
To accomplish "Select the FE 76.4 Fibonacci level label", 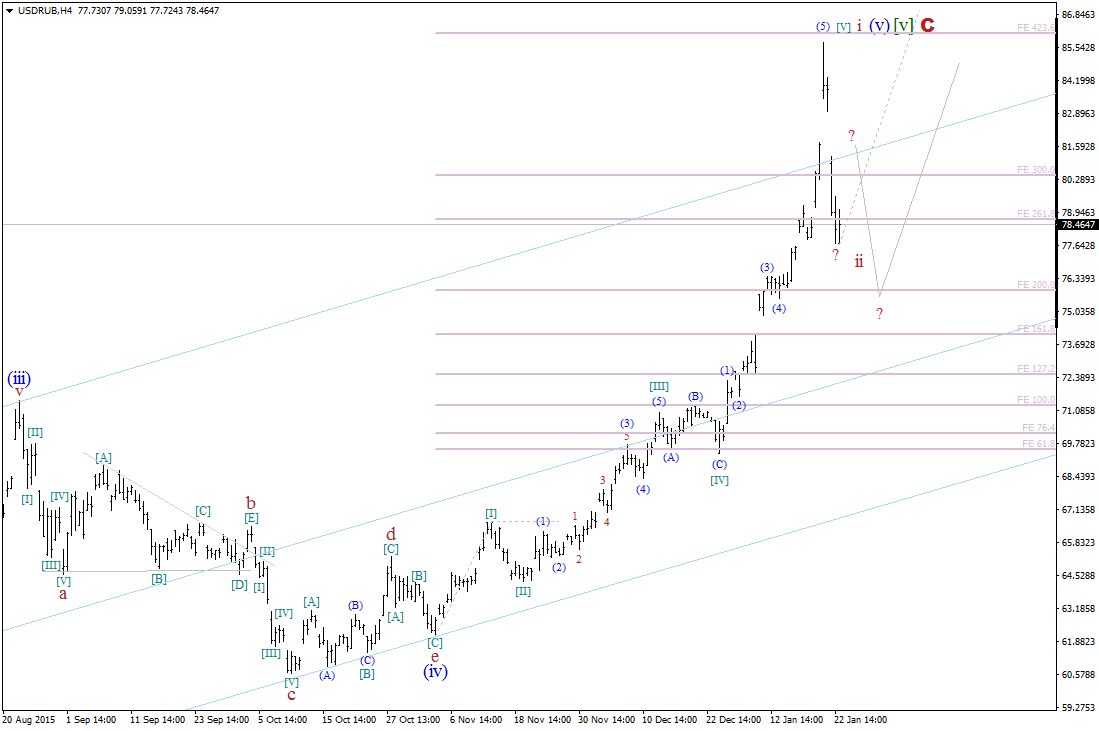I will click(1038, 428).
